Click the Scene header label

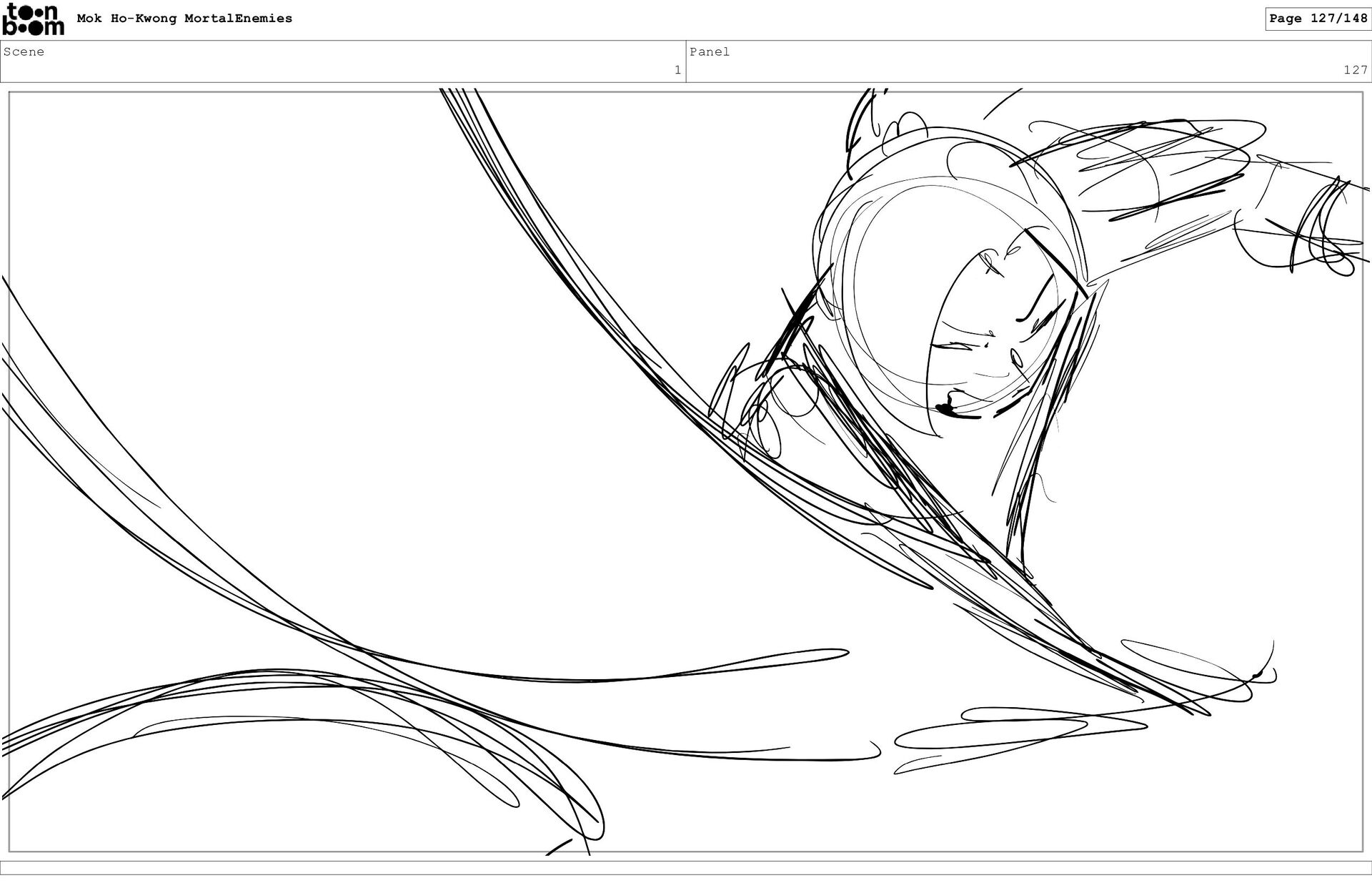(x=24, y=51)
